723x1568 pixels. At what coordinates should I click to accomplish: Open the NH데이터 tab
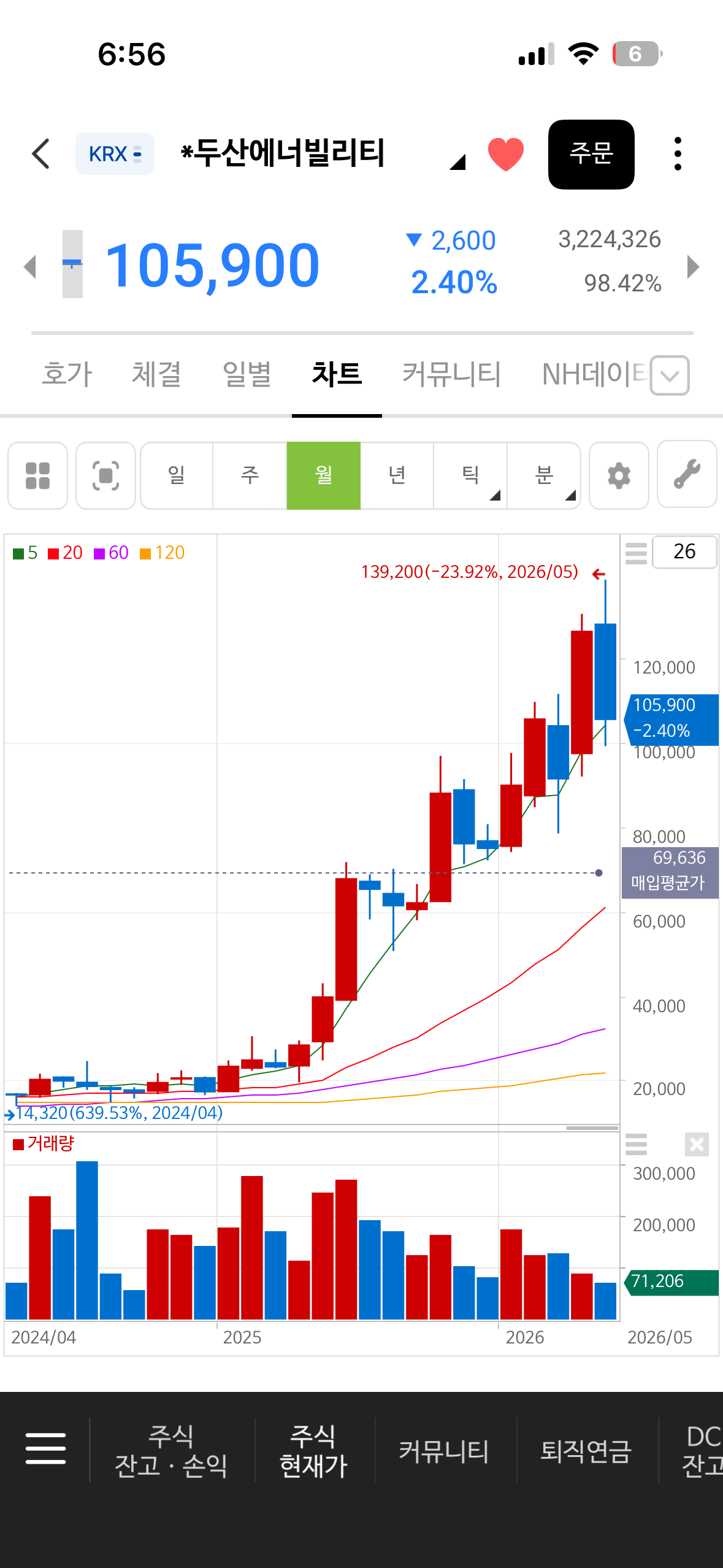[x=594, y=374]
